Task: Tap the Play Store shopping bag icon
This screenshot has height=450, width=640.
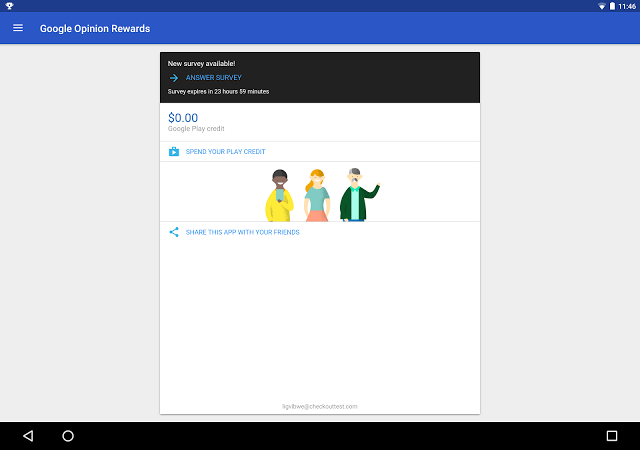Action: point(173,152)
